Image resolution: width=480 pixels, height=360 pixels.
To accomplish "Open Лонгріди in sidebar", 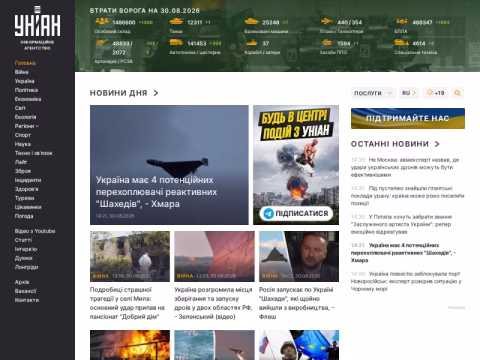I will point(26,267).
